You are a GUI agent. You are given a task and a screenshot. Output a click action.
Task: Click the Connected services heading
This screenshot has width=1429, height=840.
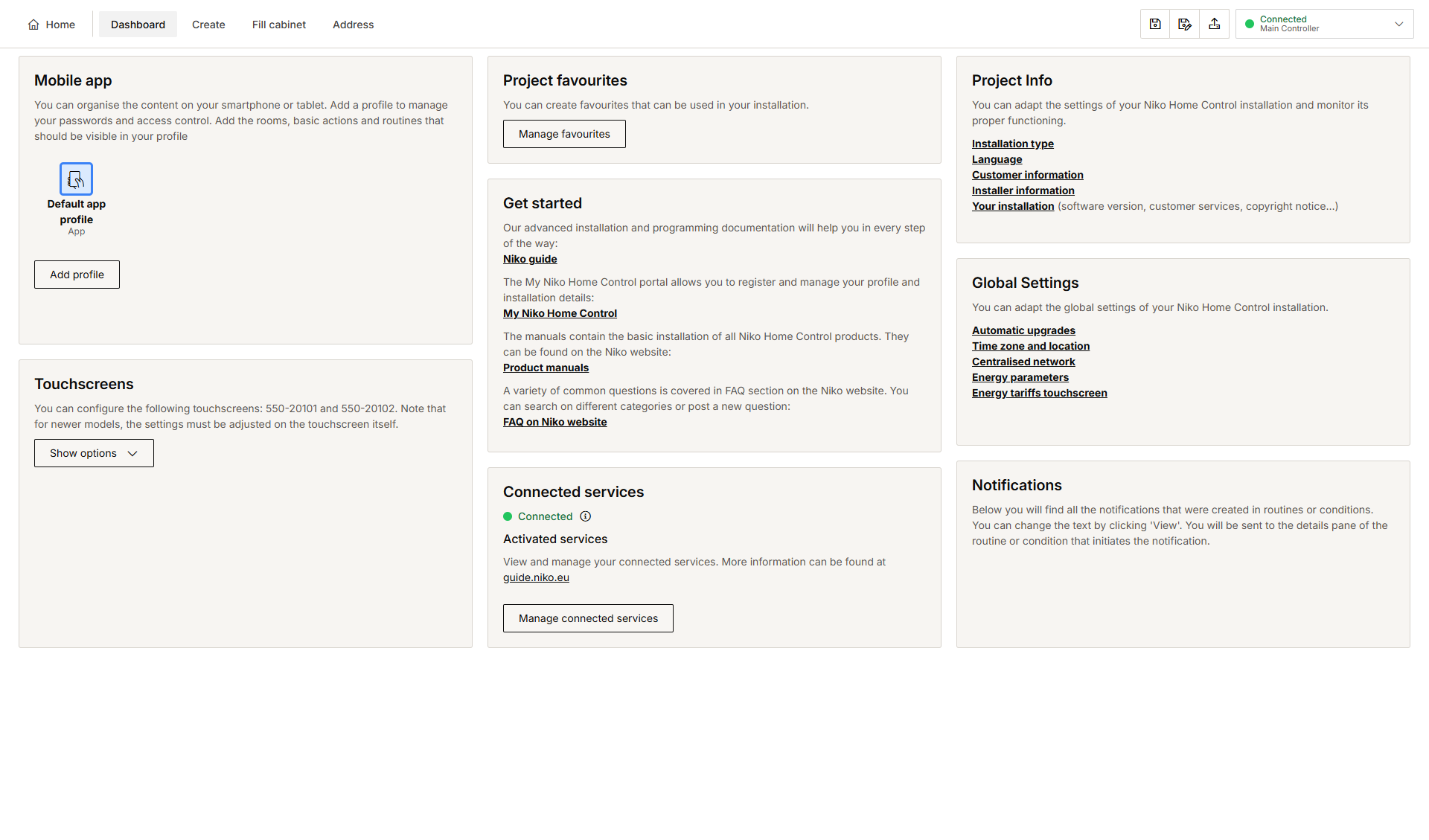[573, 492]
